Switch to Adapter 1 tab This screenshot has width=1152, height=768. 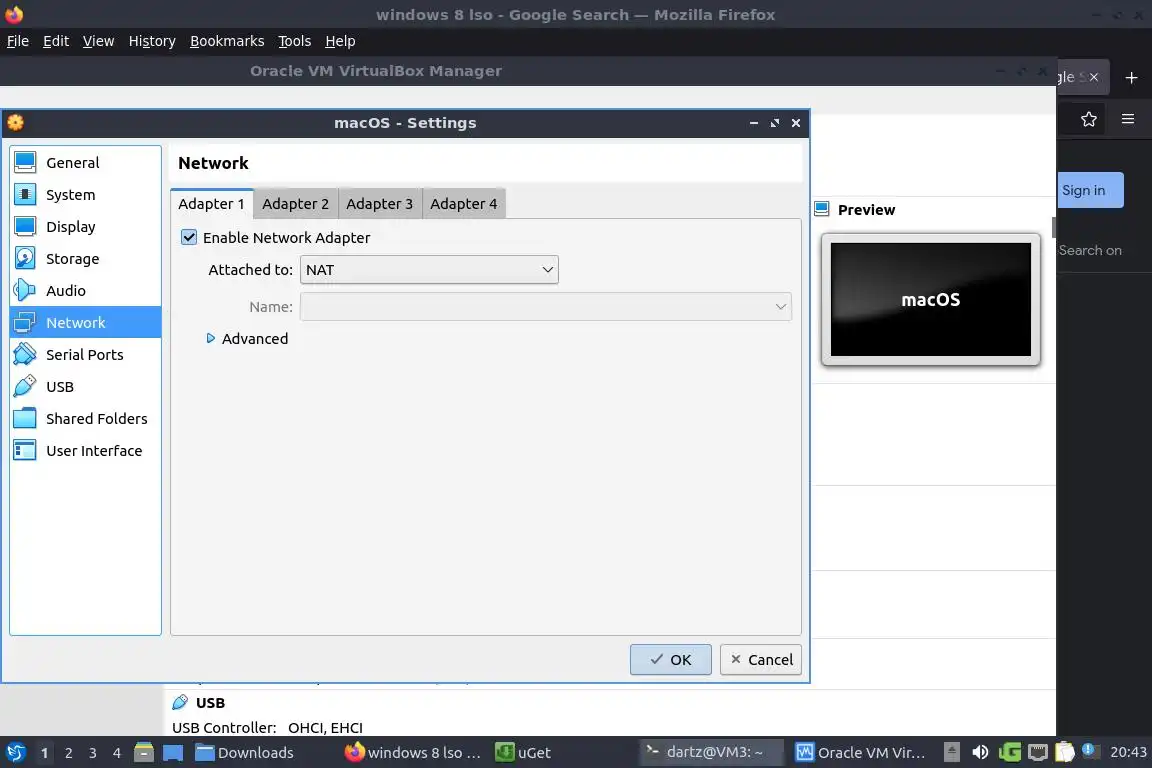(x=212, y=204)
